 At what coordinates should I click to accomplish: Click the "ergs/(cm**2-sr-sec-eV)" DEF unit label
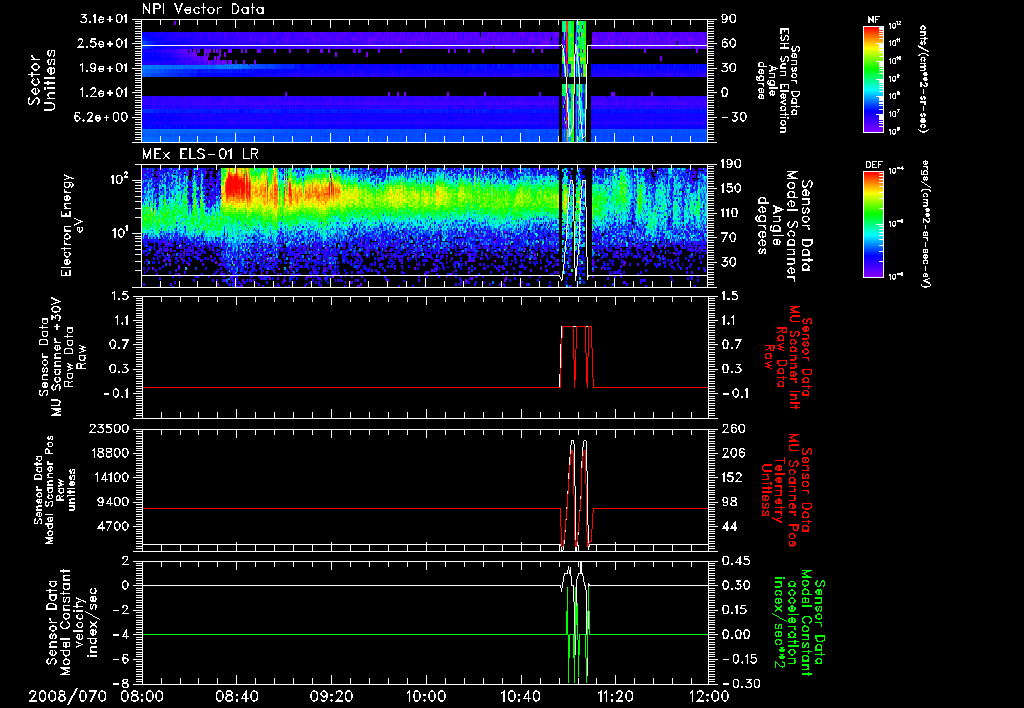pyautogui.click(x=926, y=224)
